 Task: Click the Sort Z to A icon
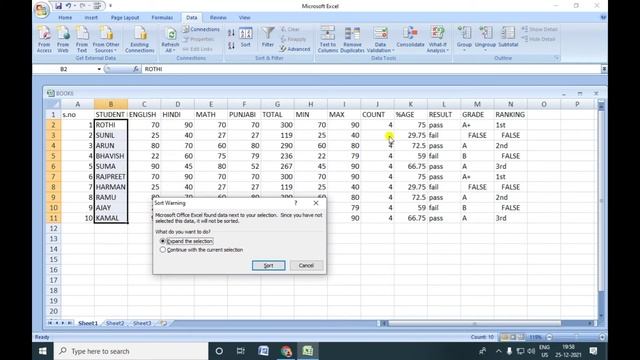pos(231,45)
